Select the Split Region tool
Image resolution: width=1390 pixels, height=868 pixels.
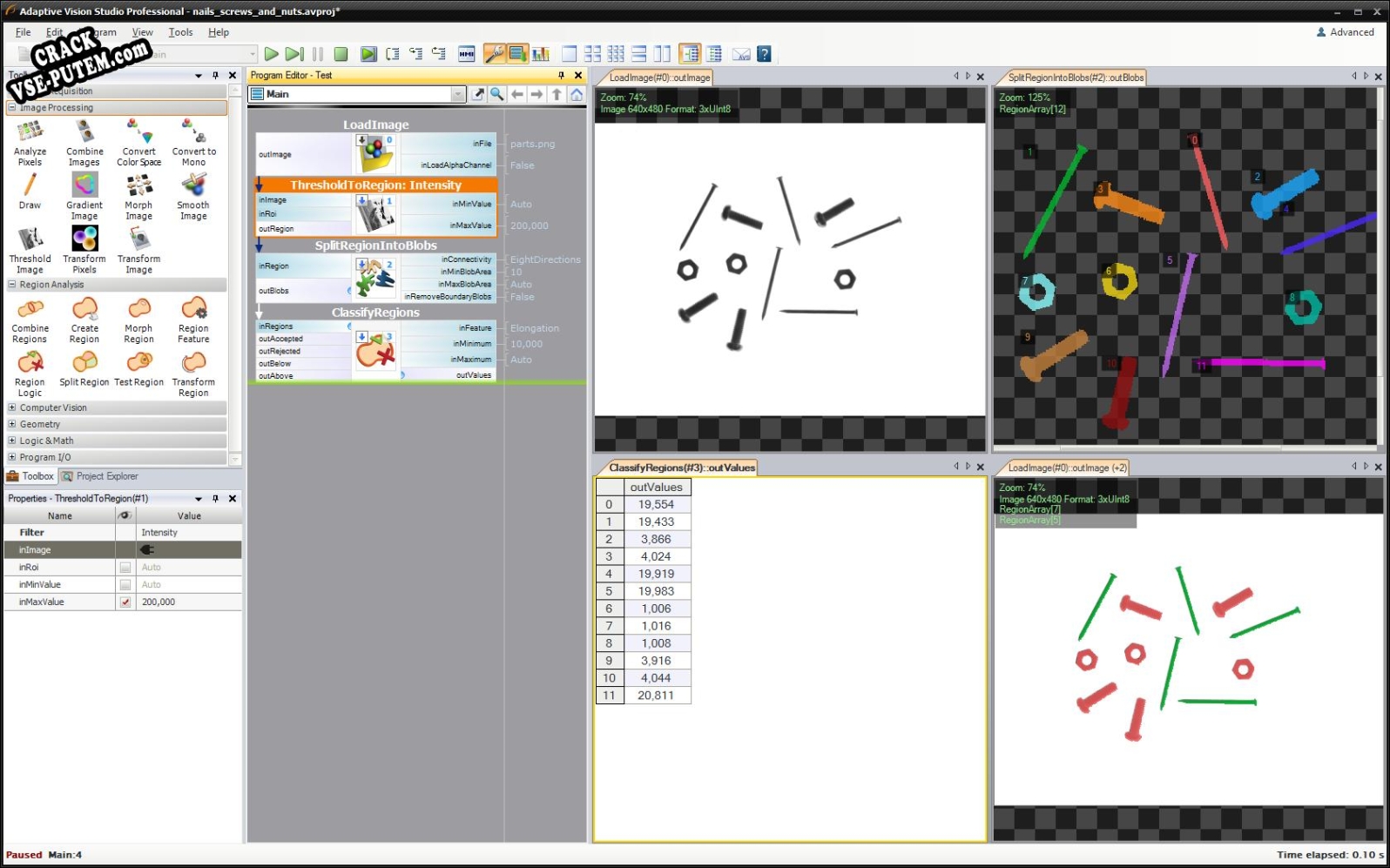[x=84, y=370]
